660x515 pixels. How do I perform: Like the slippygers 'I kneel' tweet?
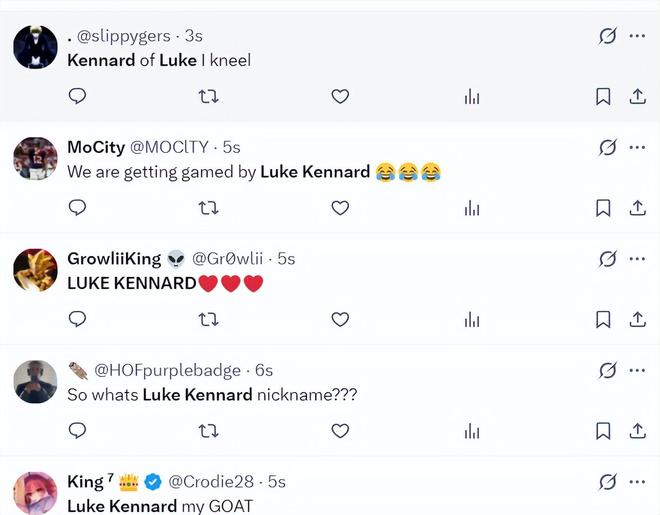tap(340, 96)
